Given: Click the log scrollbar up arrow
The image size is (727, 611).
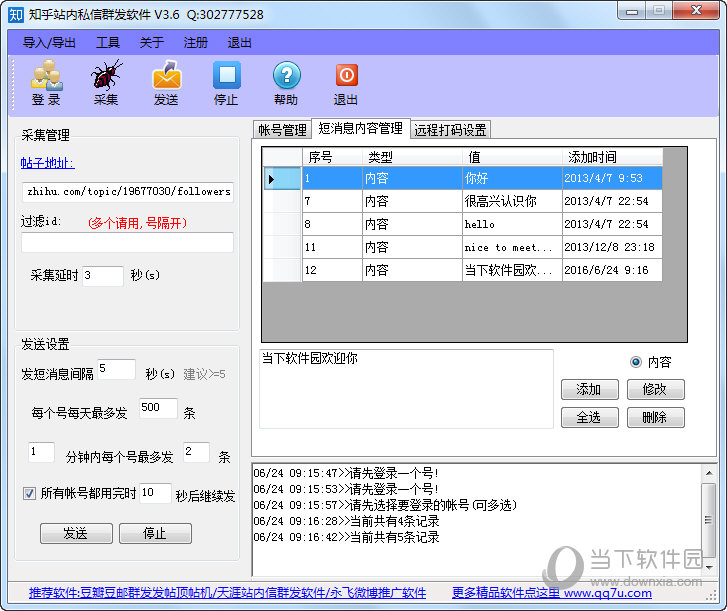Looking at the screenshot, I should (x=709, y=473).
